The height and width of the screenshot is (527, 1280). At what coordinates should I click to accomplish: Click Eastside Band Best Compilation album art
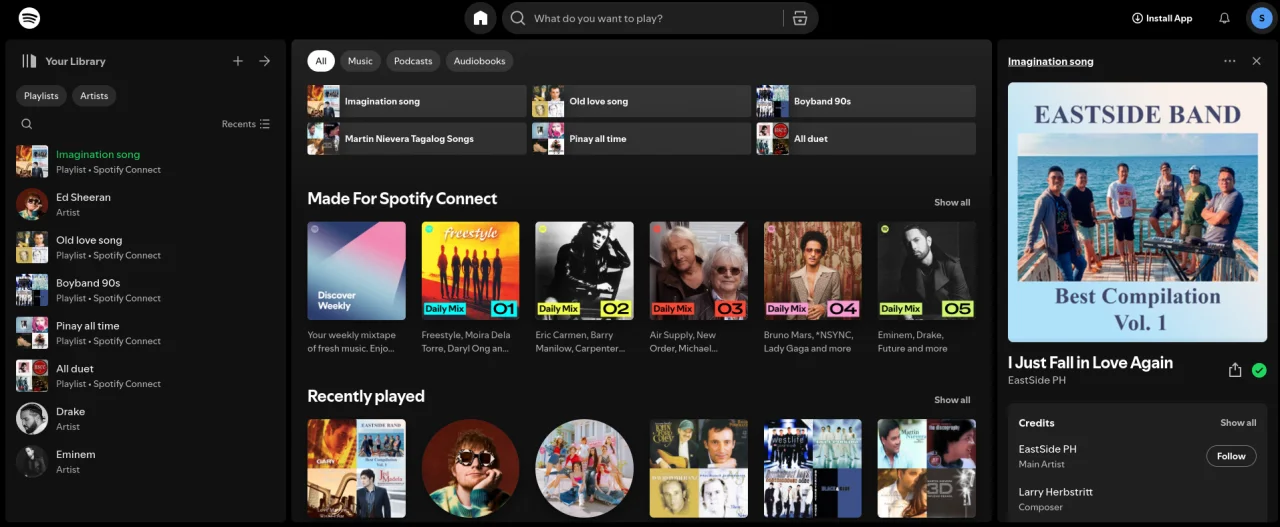(x=1137, y=212)
